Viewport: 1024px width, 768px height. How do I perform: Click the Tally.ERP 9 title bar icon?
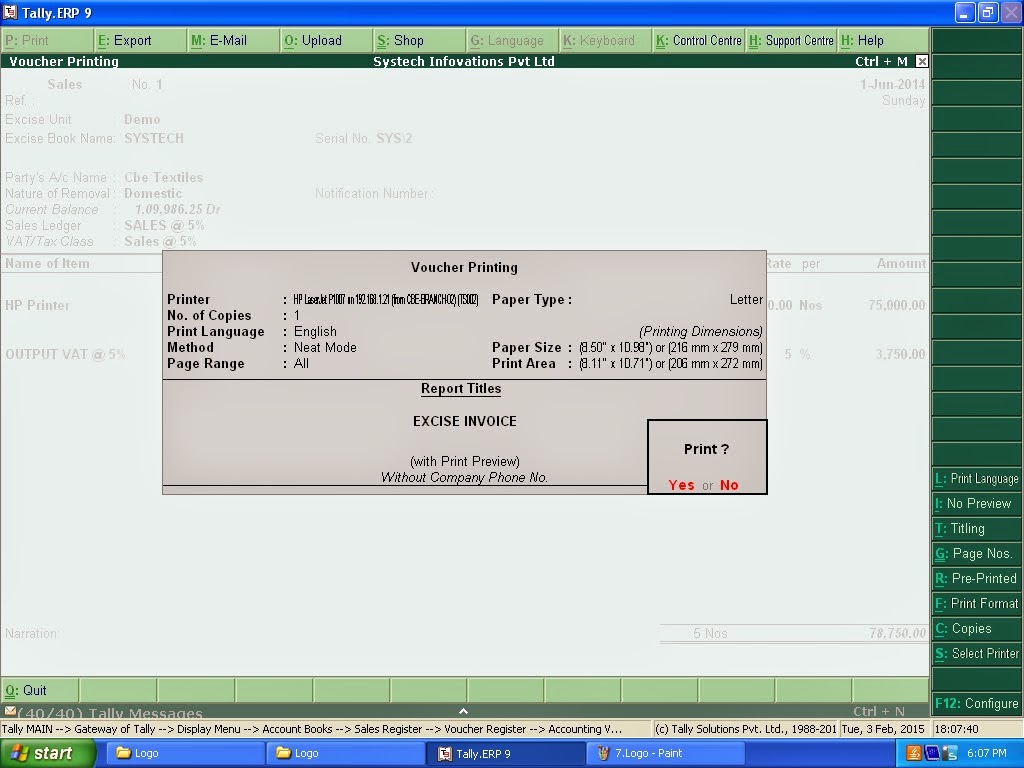[10, 12]
